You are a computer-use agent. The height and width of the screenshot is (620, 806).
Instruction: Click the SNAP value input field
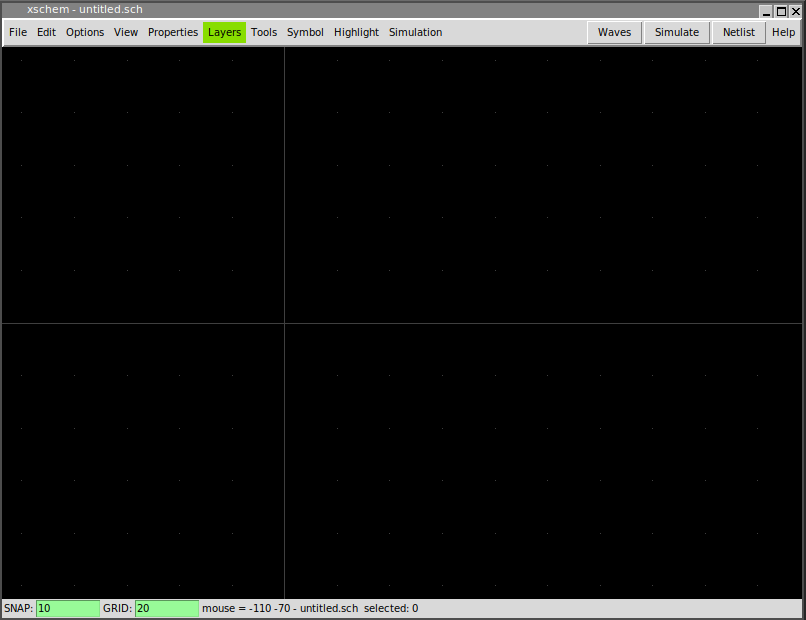(68, 608)
